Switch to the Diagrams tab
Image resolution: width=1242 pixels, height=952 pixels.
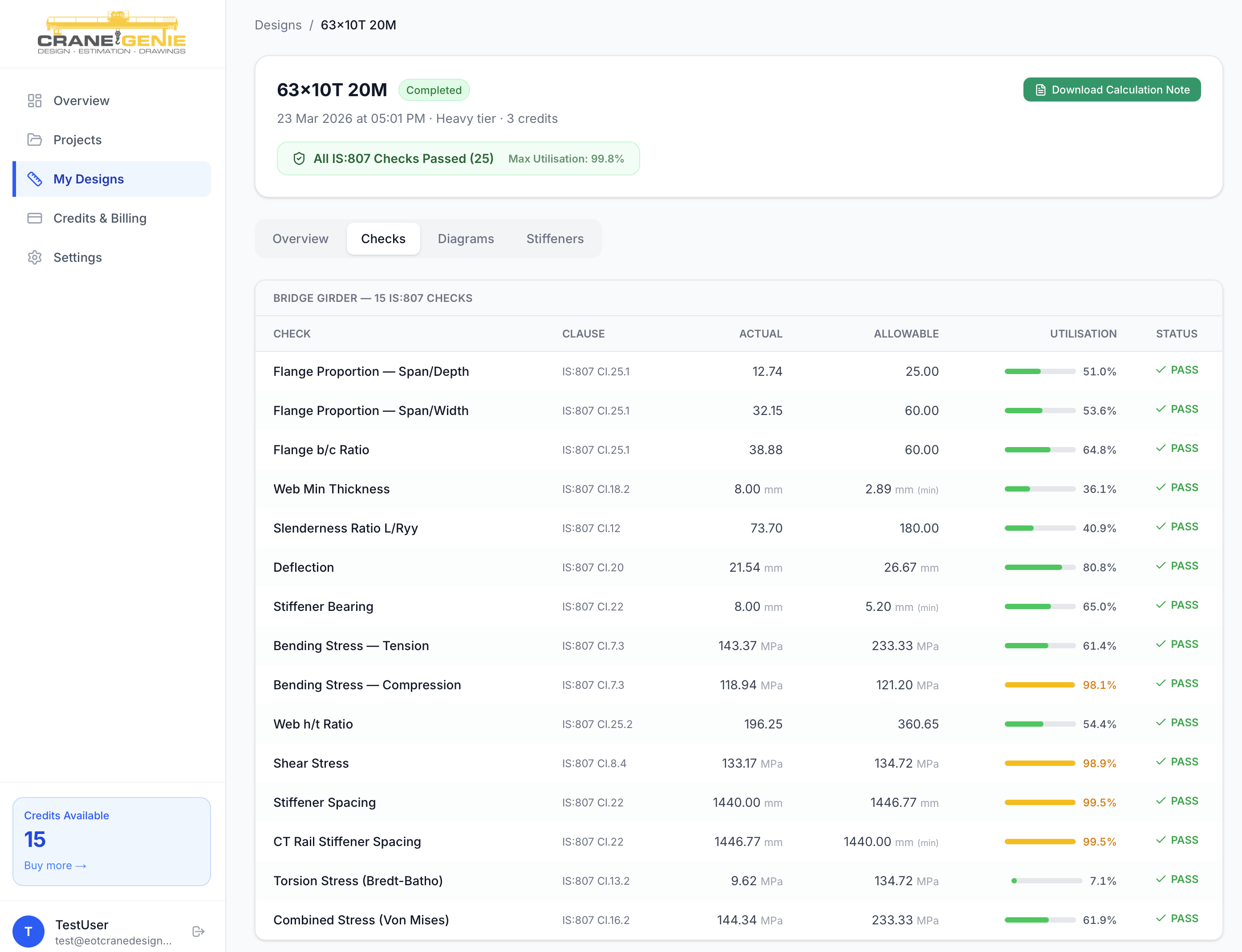click(x=465, y=239)
